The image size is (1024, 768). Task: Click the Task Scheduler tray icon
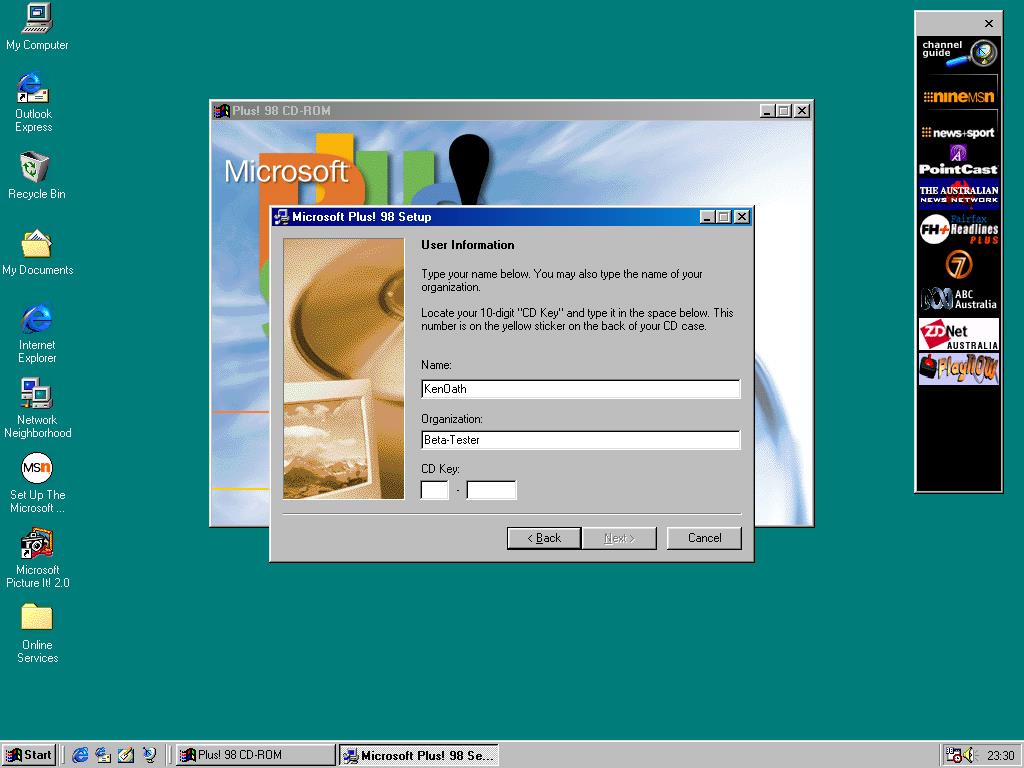pos(953,755)
